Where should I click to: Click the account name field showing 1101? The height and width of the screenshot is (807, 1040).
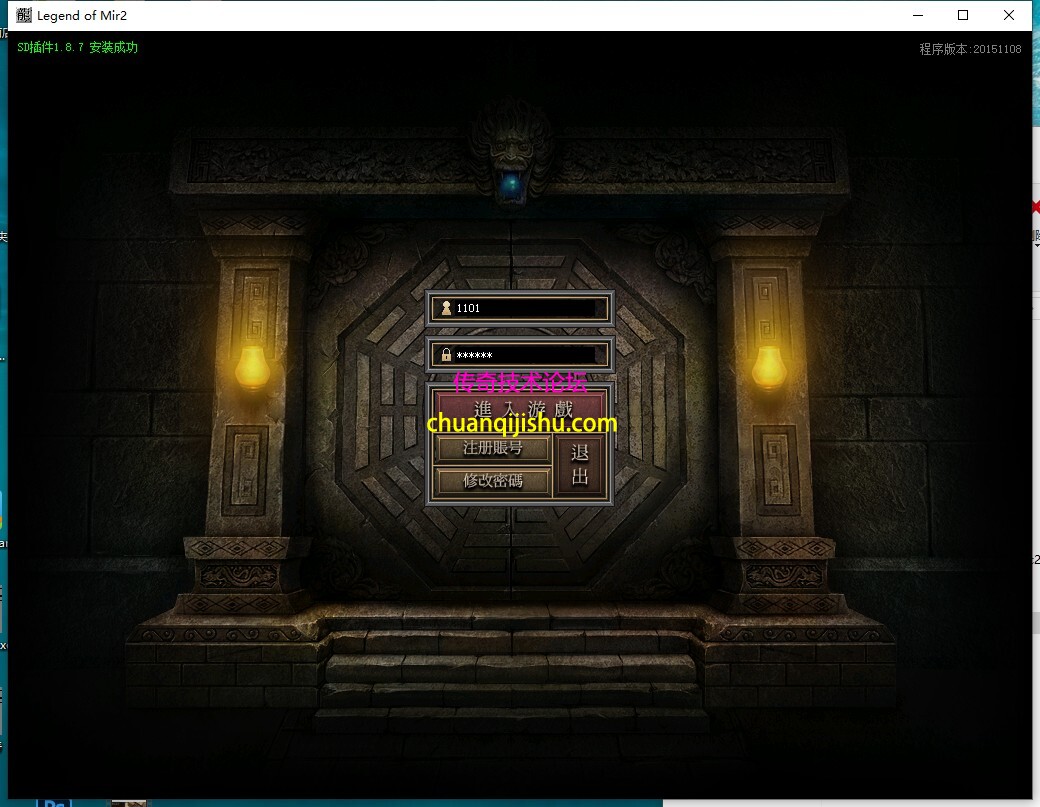(x=525, y=308)
